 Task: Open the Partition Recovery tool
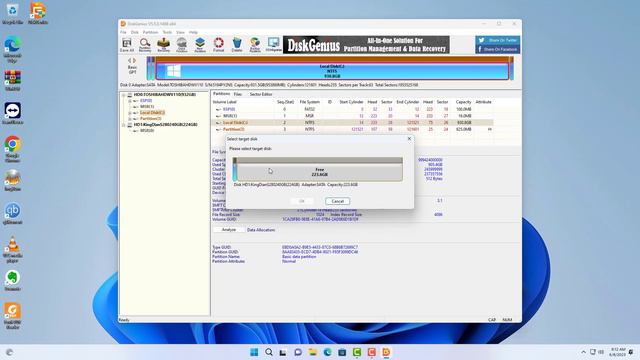145,45
